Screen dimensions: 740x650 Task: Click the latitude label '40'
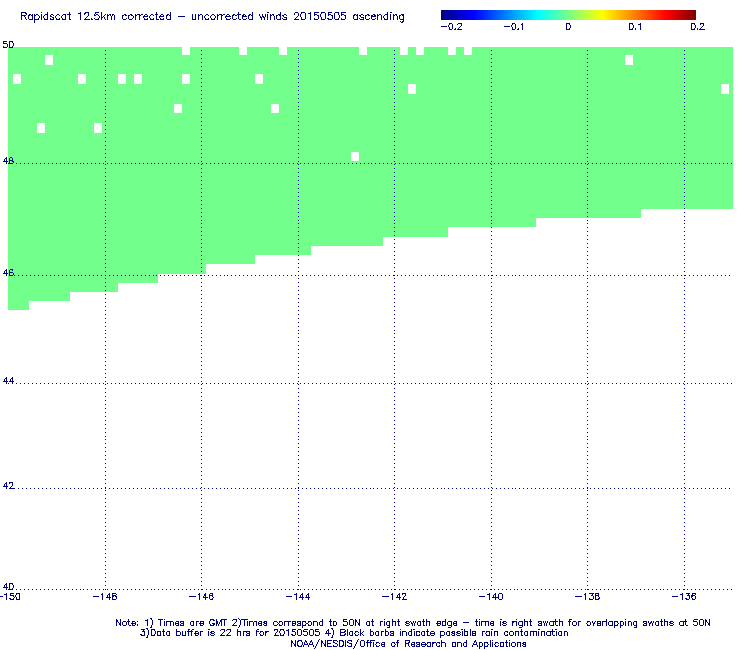(8, 587)
